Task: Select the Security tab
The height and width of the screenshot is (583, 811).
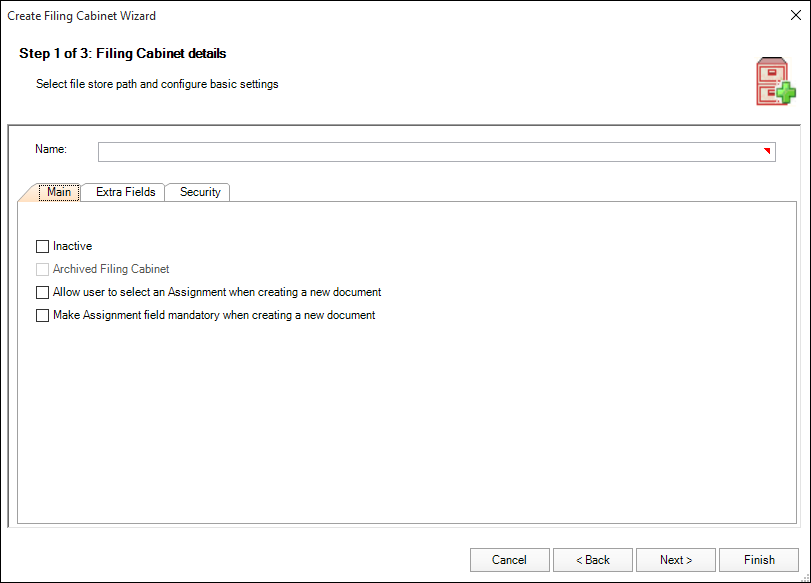Action: click(x=200, y=192)
